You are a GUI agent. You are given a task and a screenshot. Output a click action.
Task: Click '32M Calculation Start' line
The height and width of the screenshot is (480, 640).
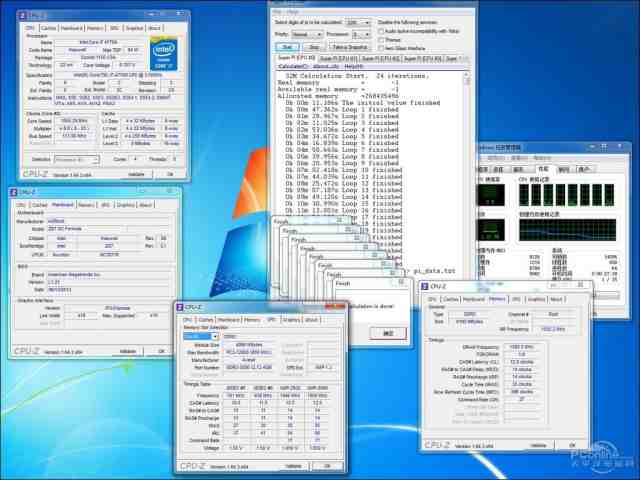[x=357, y=76]
